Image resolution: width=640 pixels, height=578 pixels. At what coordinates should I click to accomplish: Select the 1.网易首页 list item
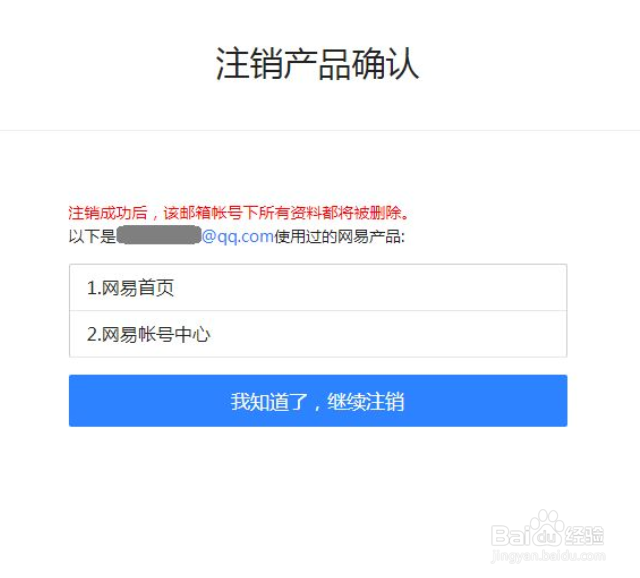tap(318, 288)
